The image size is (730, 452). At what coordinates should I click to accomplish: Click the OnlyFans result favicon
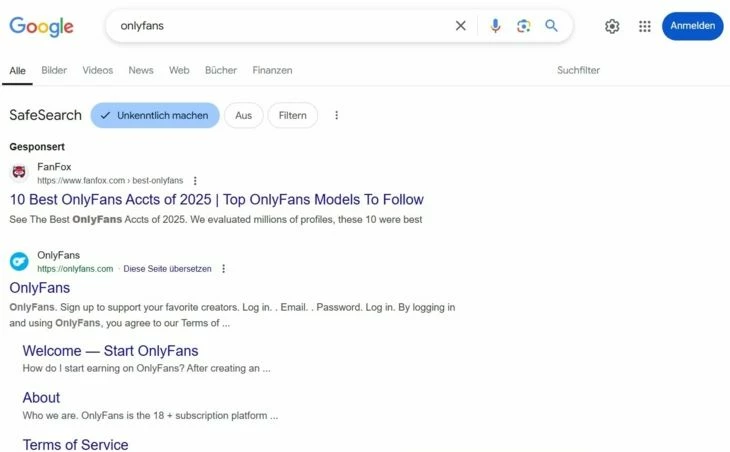(x=19, y=261)
